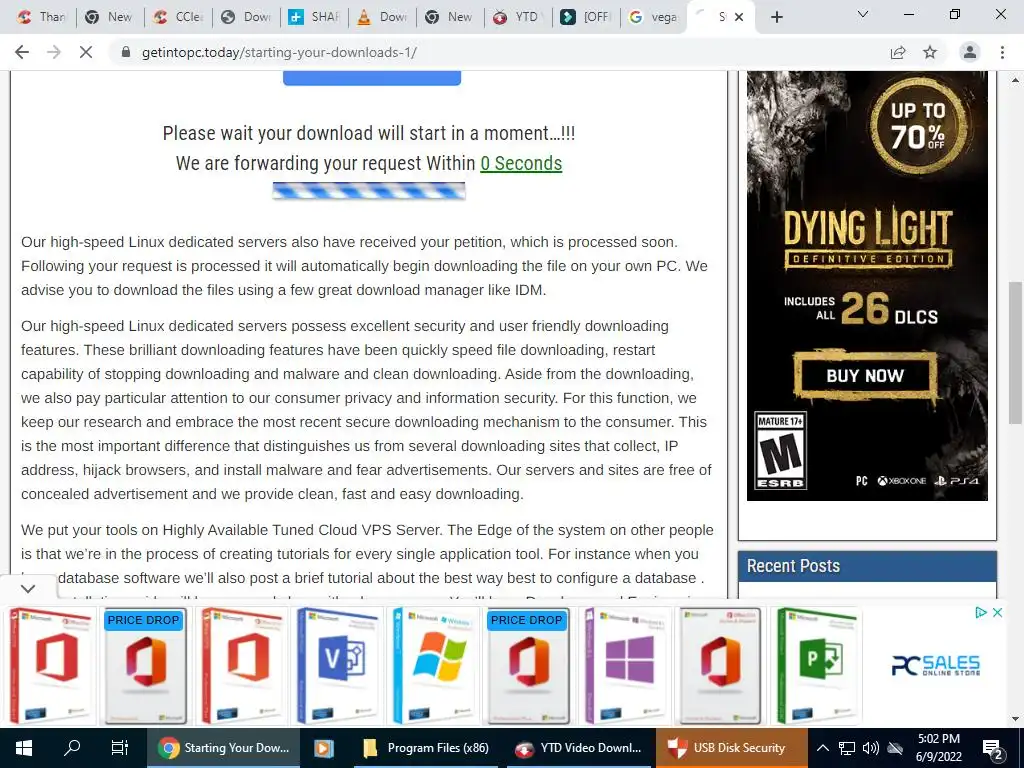Open the Windows Start menu
The height and width of the screenshot is (768, 1024).
click(x=24, y=748)
